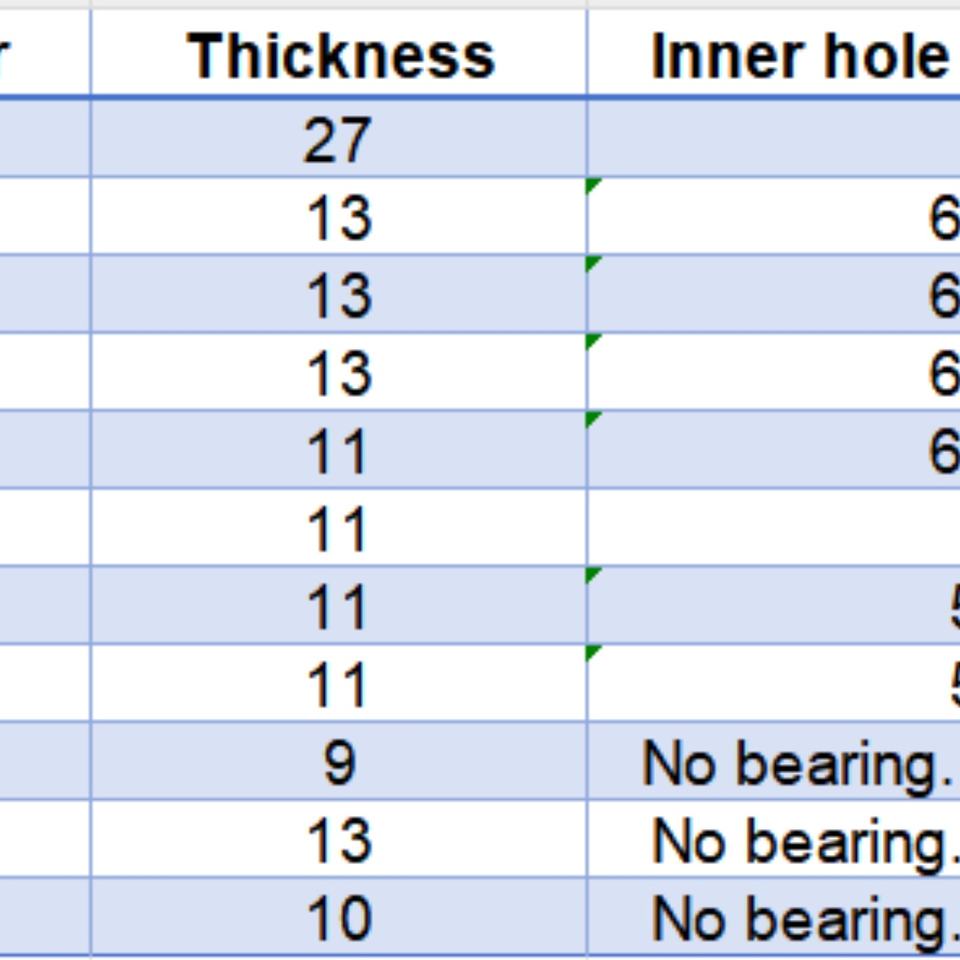The width and height of the screenshot is (960, 960).
Task: Click green error indicator beside the first 13
Action: point(593,185)
